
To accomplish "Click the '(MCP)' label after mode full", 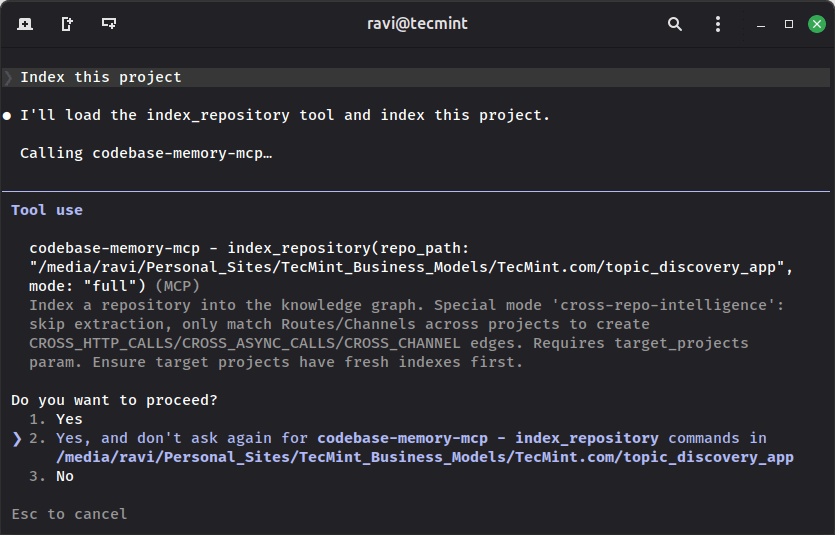I will tap(178, 286).
